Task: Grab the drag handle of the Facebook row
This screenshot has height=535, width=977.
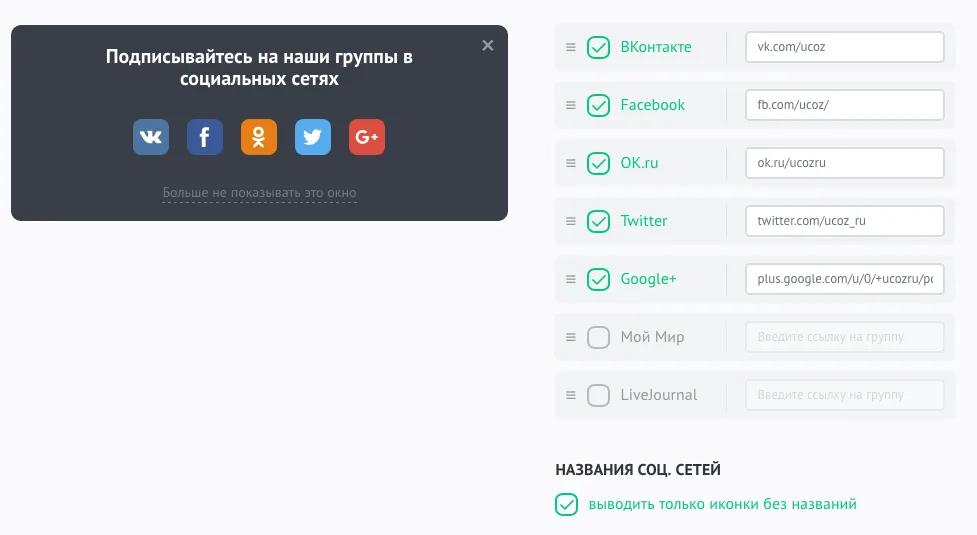Action: click(x=571, y=105)
